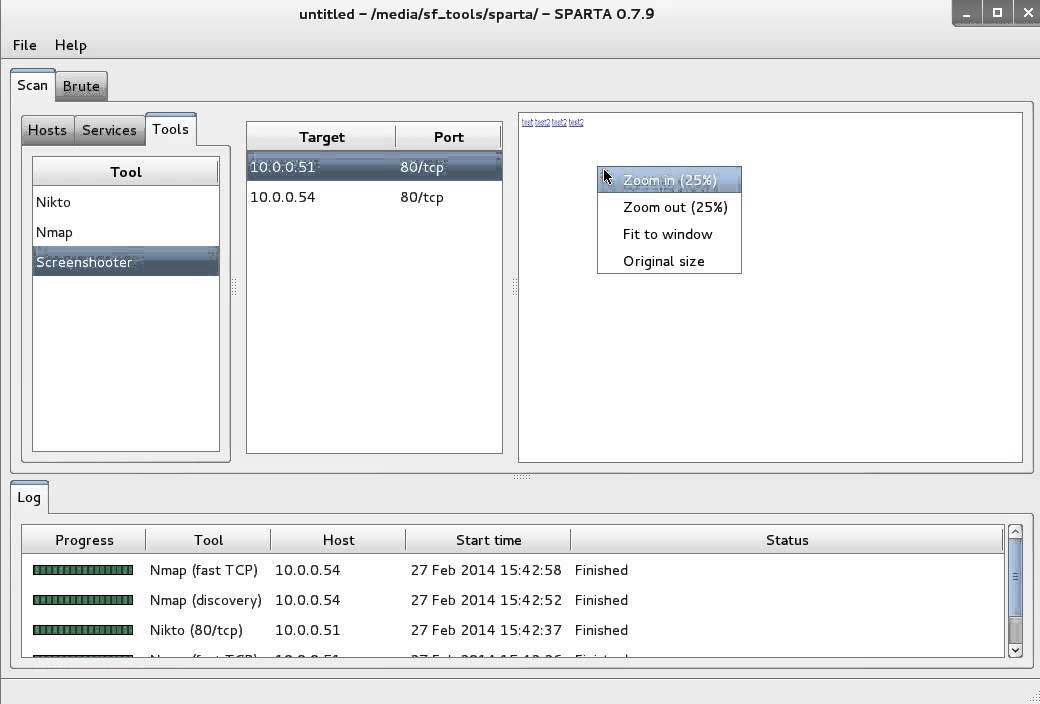Select Nmap in the Tool list
Viewport: 1040px width, 704px height.
(125, 232)
